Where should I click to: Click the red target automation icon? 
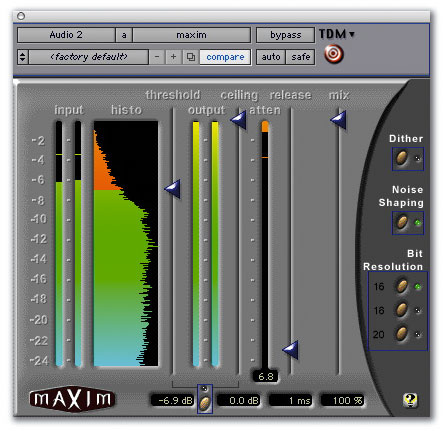pyautogui.click(x=333, y=54)
